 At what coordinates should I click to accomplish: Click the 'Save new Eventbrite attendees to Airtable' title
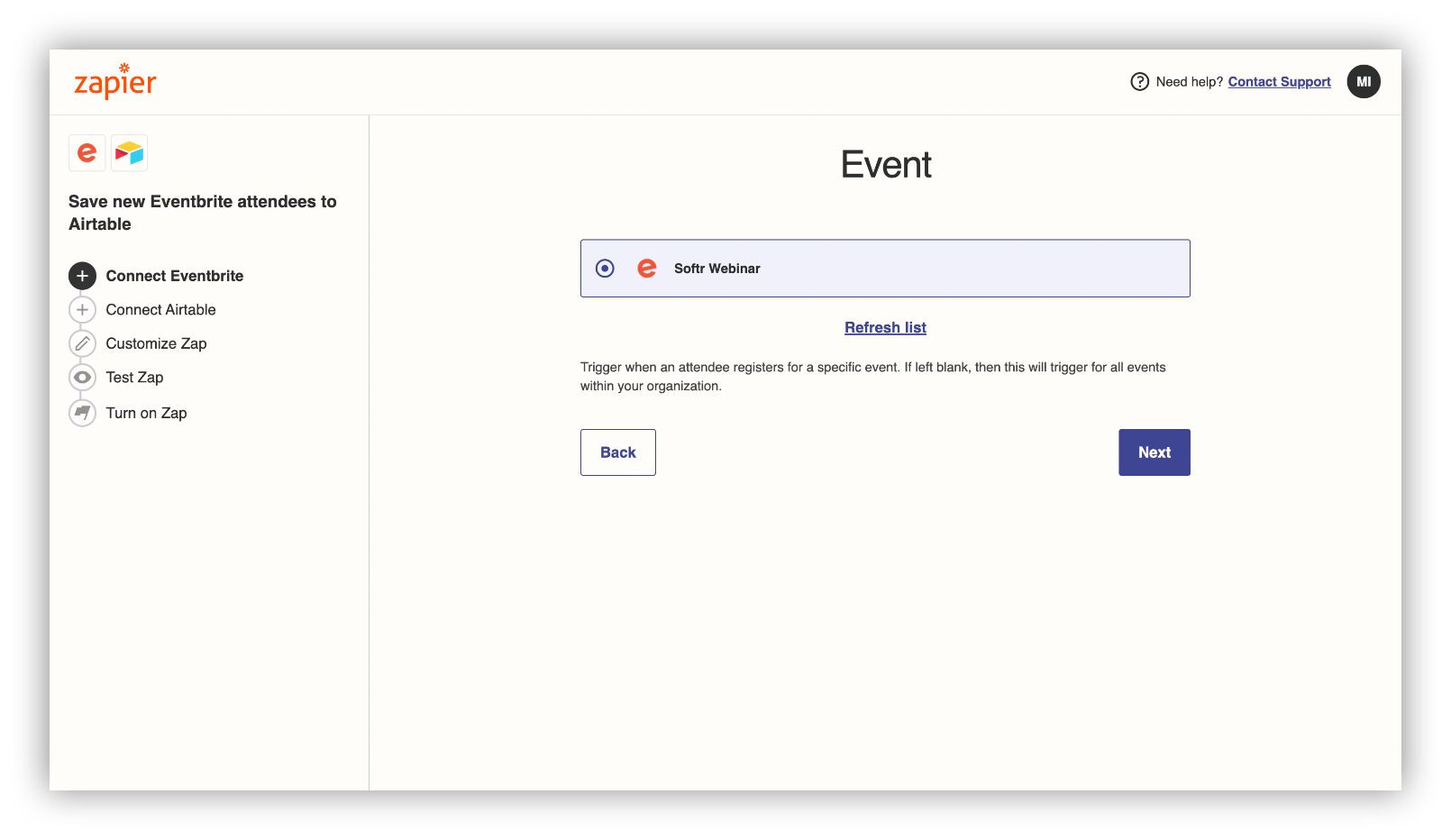[203, 213]
